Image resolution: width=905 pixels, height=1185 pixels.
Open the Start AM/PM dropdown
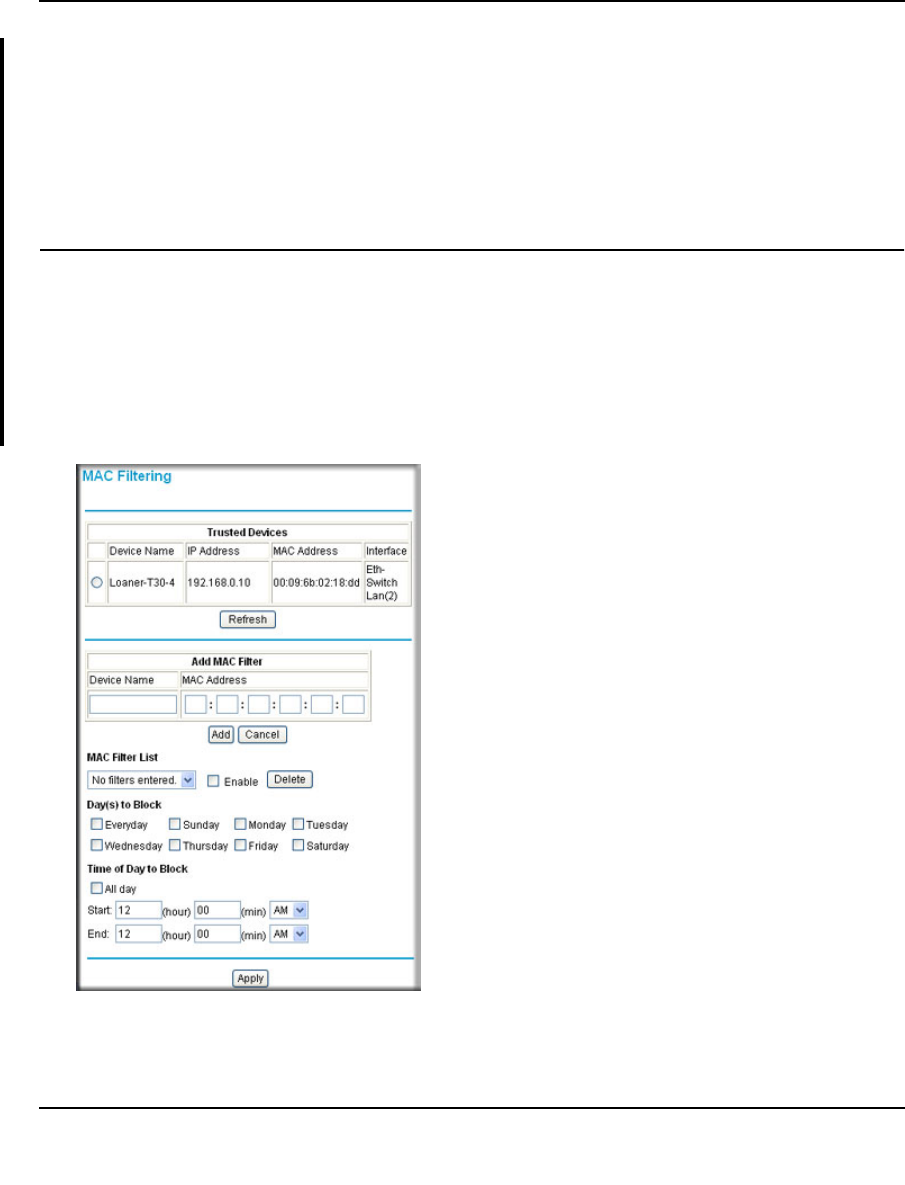point(289,911)
